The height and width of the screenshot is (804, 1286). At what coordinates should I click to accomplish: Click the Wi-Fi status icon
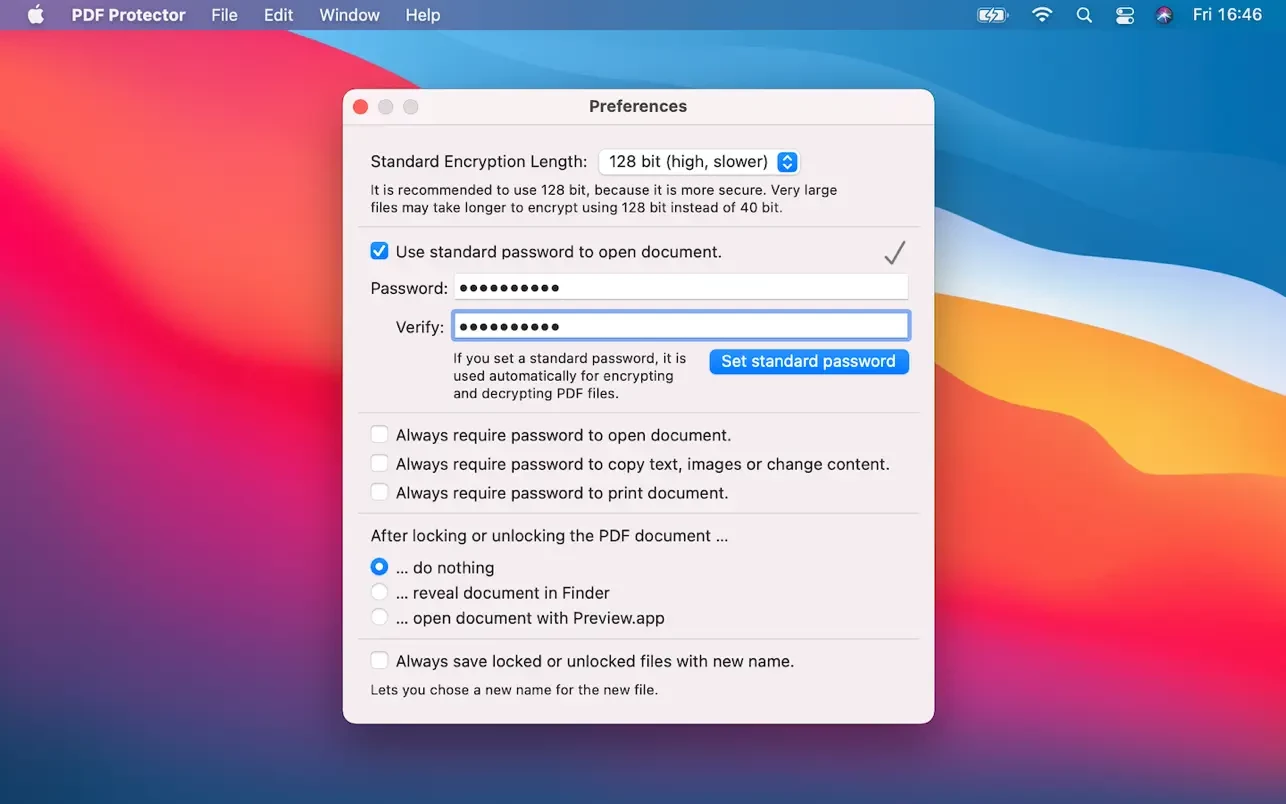coord(1042,15)
